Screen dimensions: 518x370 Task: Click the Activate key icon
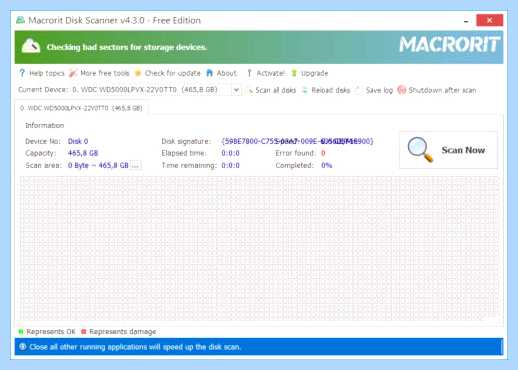point(249,73)
